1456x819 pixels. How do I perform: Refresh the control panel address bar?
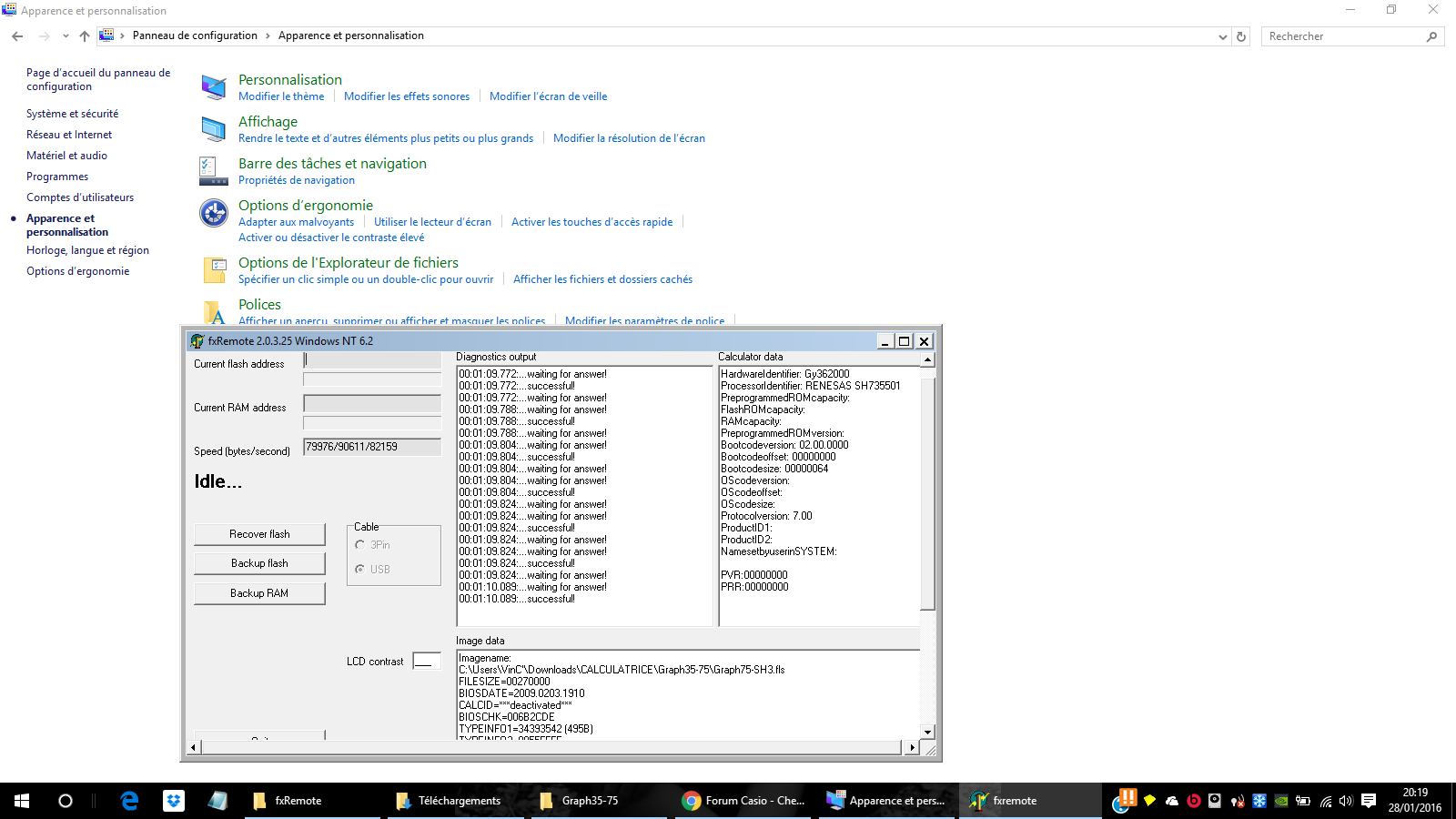coord(1241,36)
